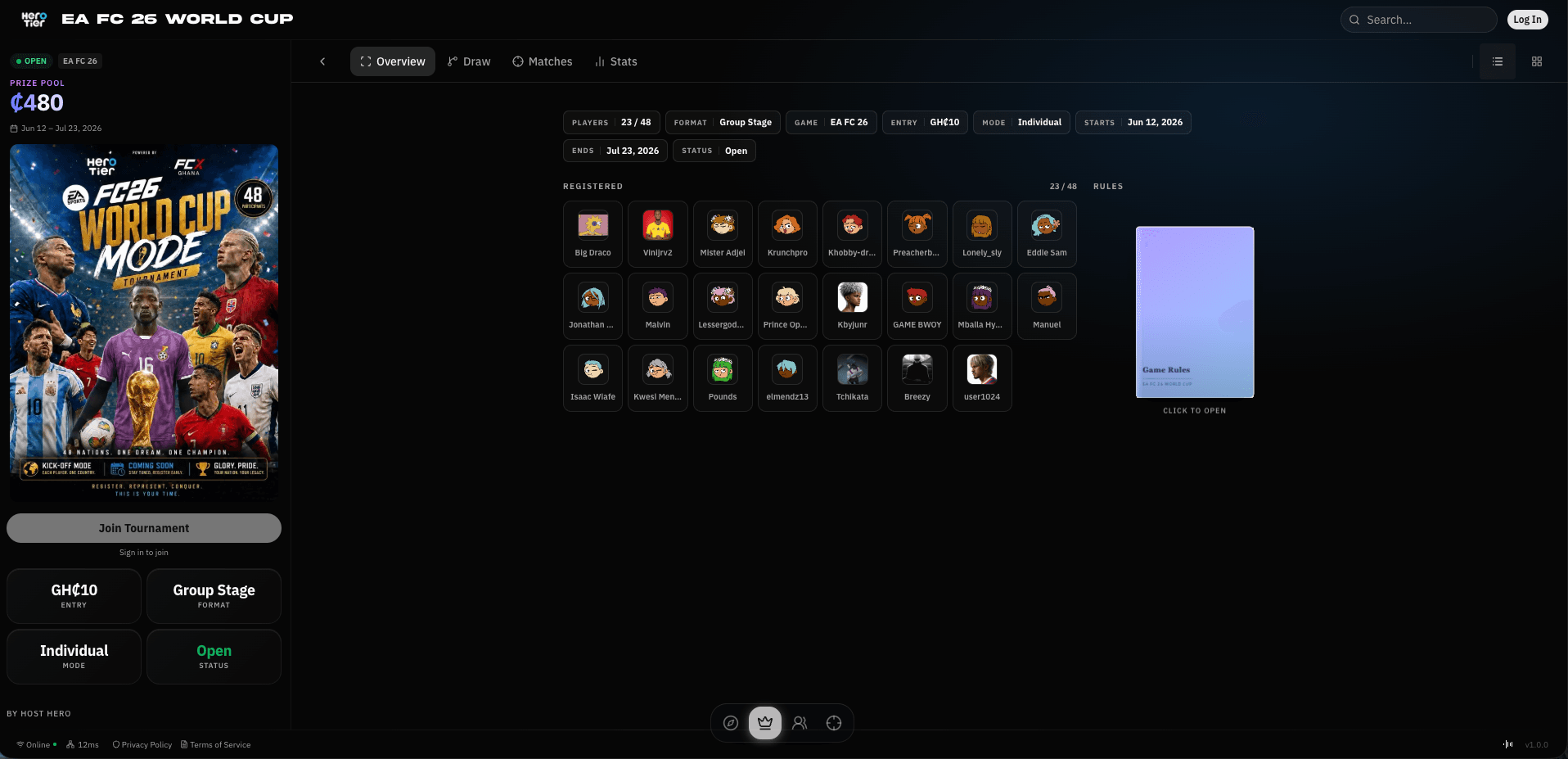Open the Privacy Policy link
This screenshot has width=1568, height=759.
coord(142,745)
